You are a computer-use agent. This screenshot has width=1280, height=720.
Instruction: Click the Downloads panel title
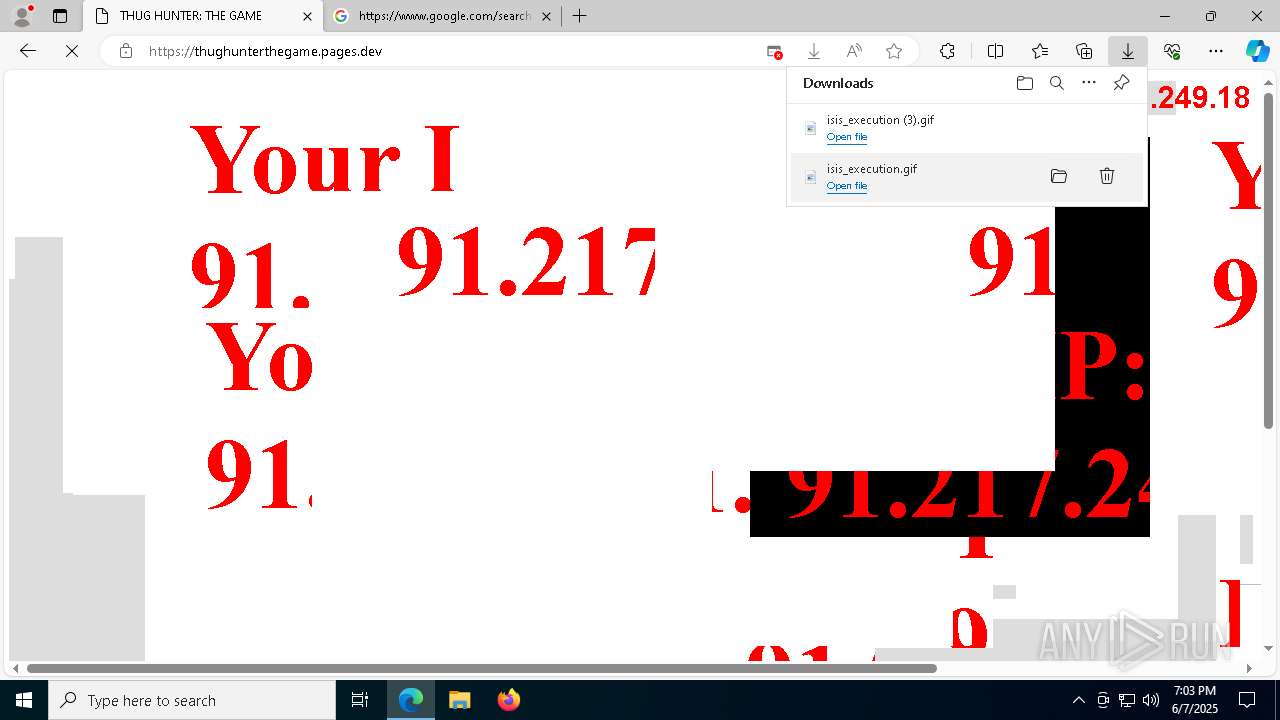click(838, 83)
